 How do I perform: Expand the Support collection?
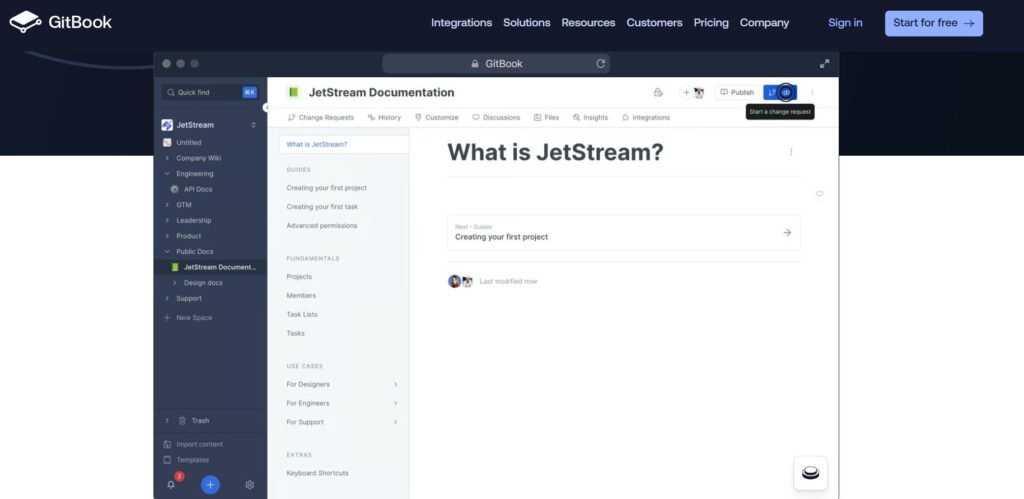[167, 298]
